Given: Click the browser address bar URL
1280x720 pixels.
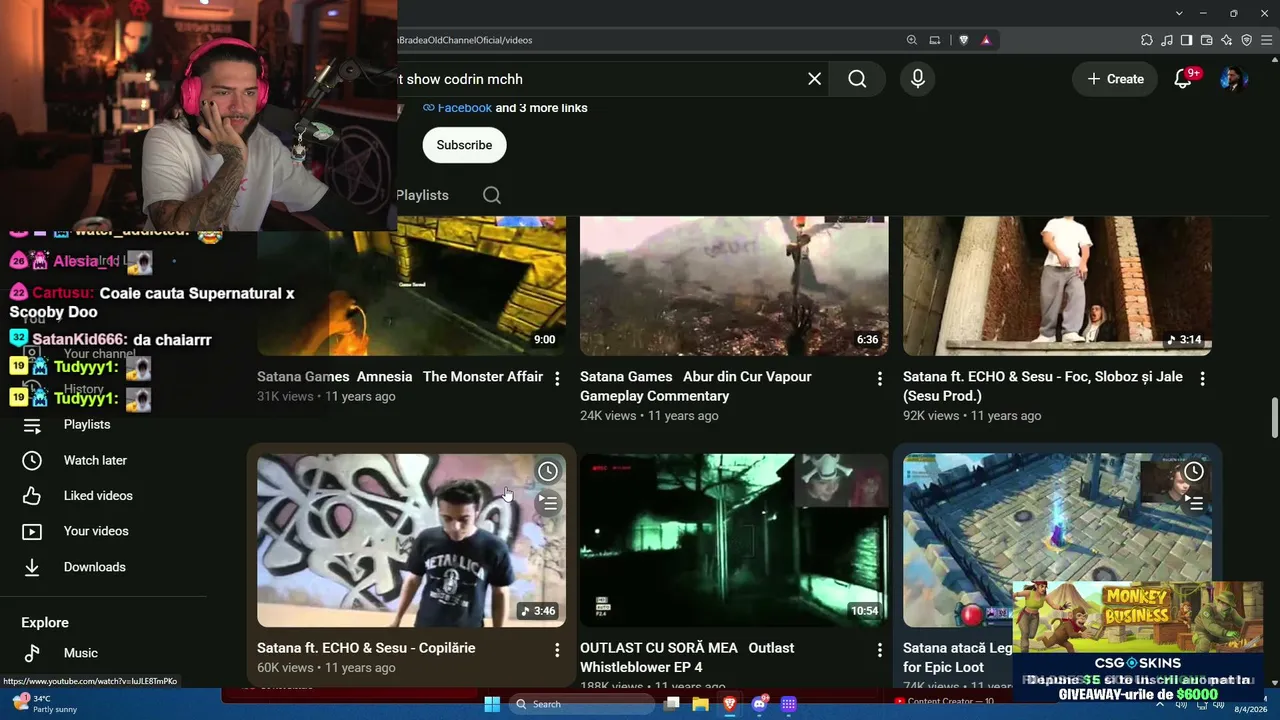Looking at the screenshot, I should [465, 40].
